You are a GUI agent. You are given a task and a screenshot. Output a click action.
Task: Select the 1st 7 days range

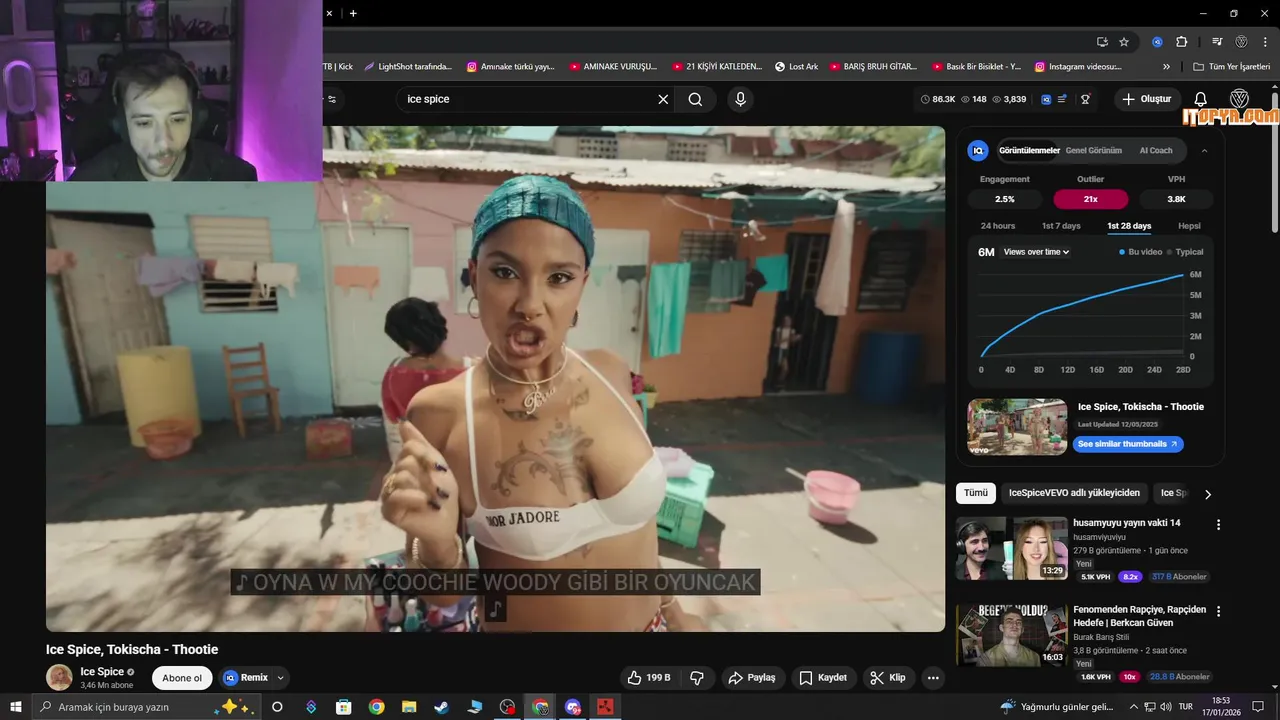click(x=1061, y=226)
